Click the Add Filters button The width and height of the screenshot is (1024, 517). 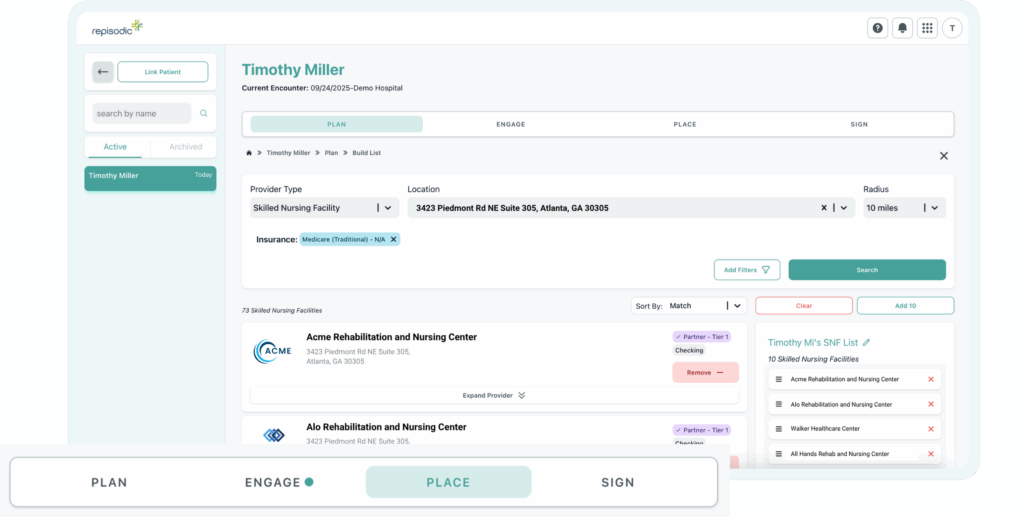point(746,270)
